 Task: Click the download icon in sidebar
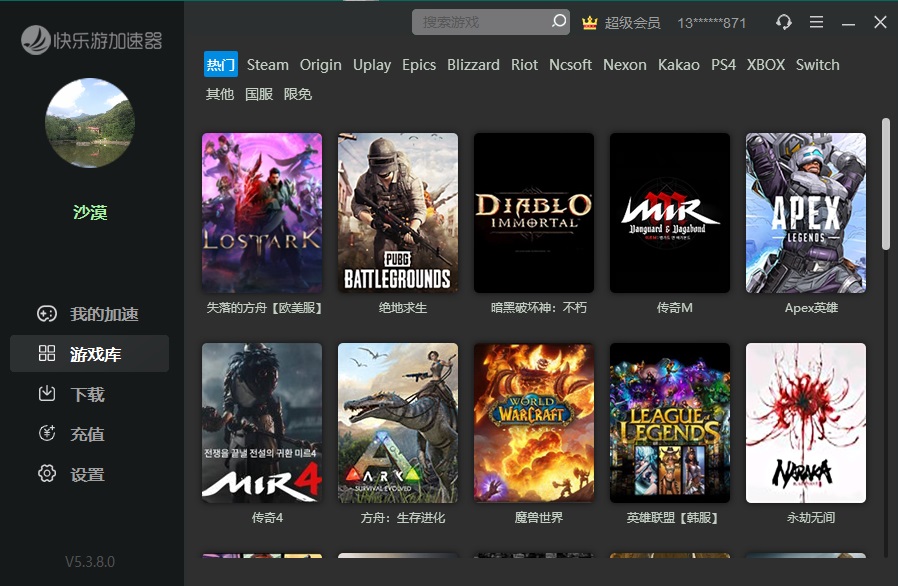pyautogui.click(x=47, y=394)
